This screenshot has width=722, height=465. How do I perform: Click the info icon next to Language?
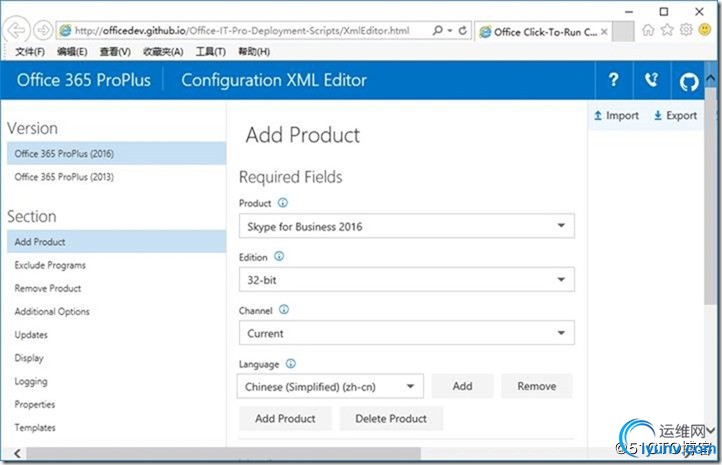(x=291, y=364)
